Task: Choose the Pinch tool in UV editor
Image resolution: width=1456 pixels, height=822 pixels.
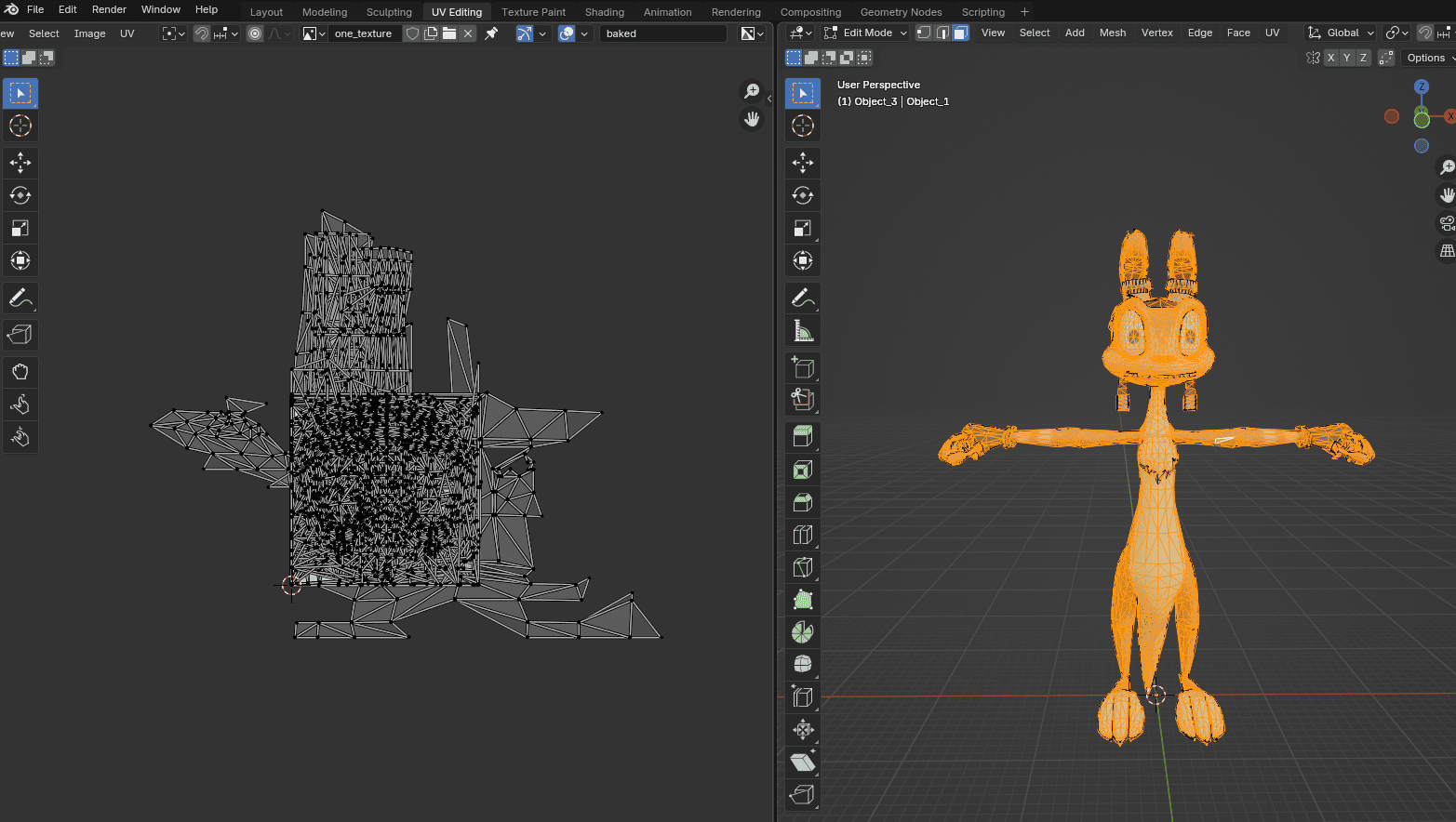Action: pos(20,437)
